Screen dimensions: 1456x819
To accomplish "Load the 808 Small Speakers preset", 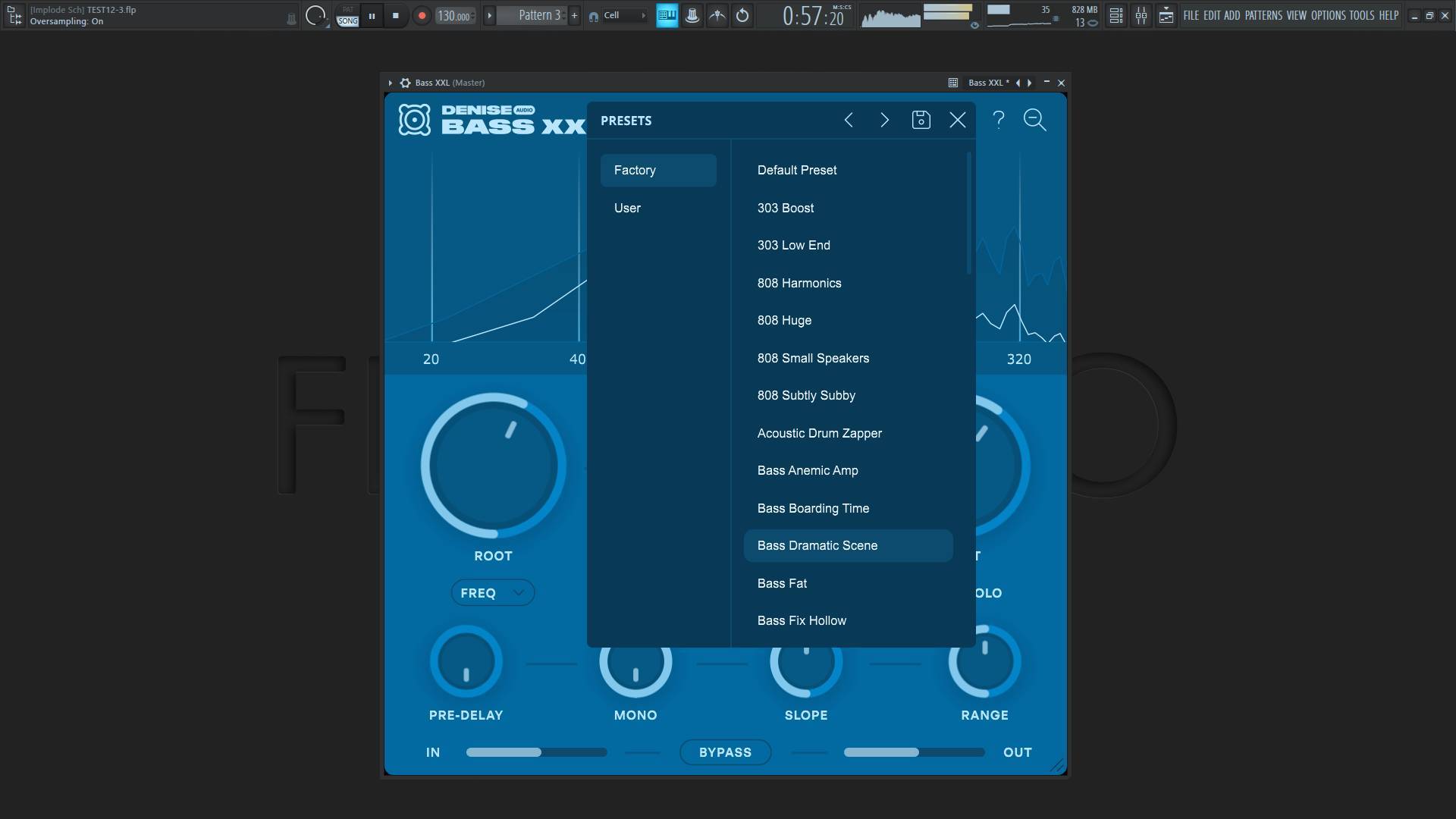I will (848, 358).
